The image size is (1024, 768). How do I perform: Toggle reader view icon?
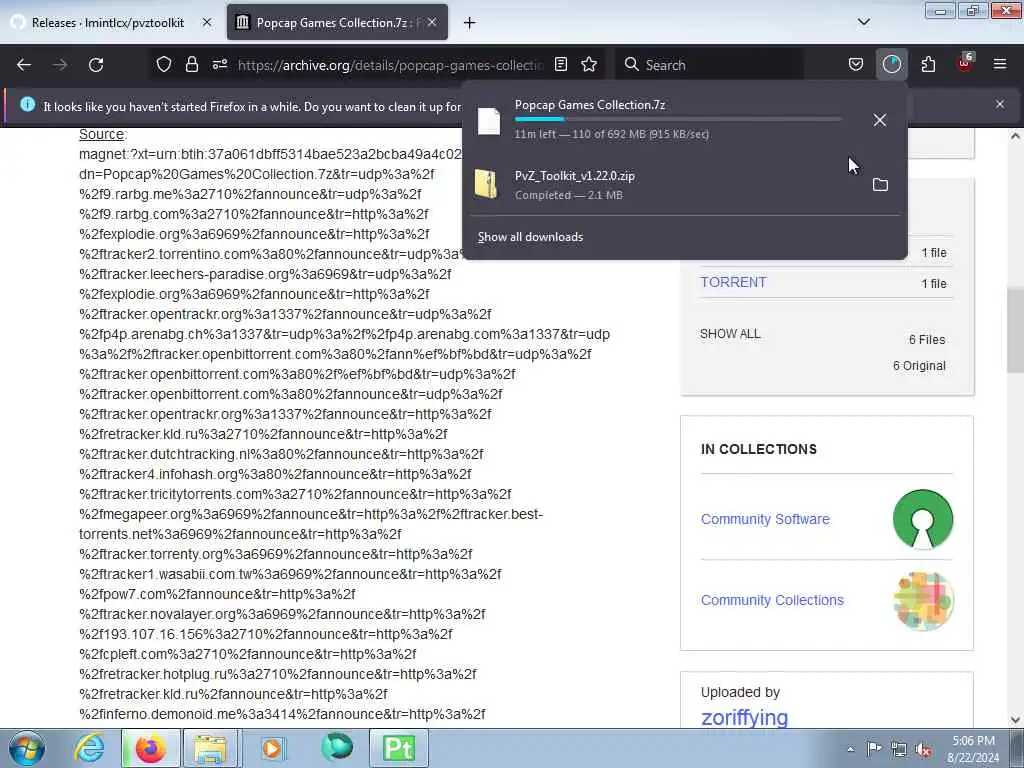(561, 64)
